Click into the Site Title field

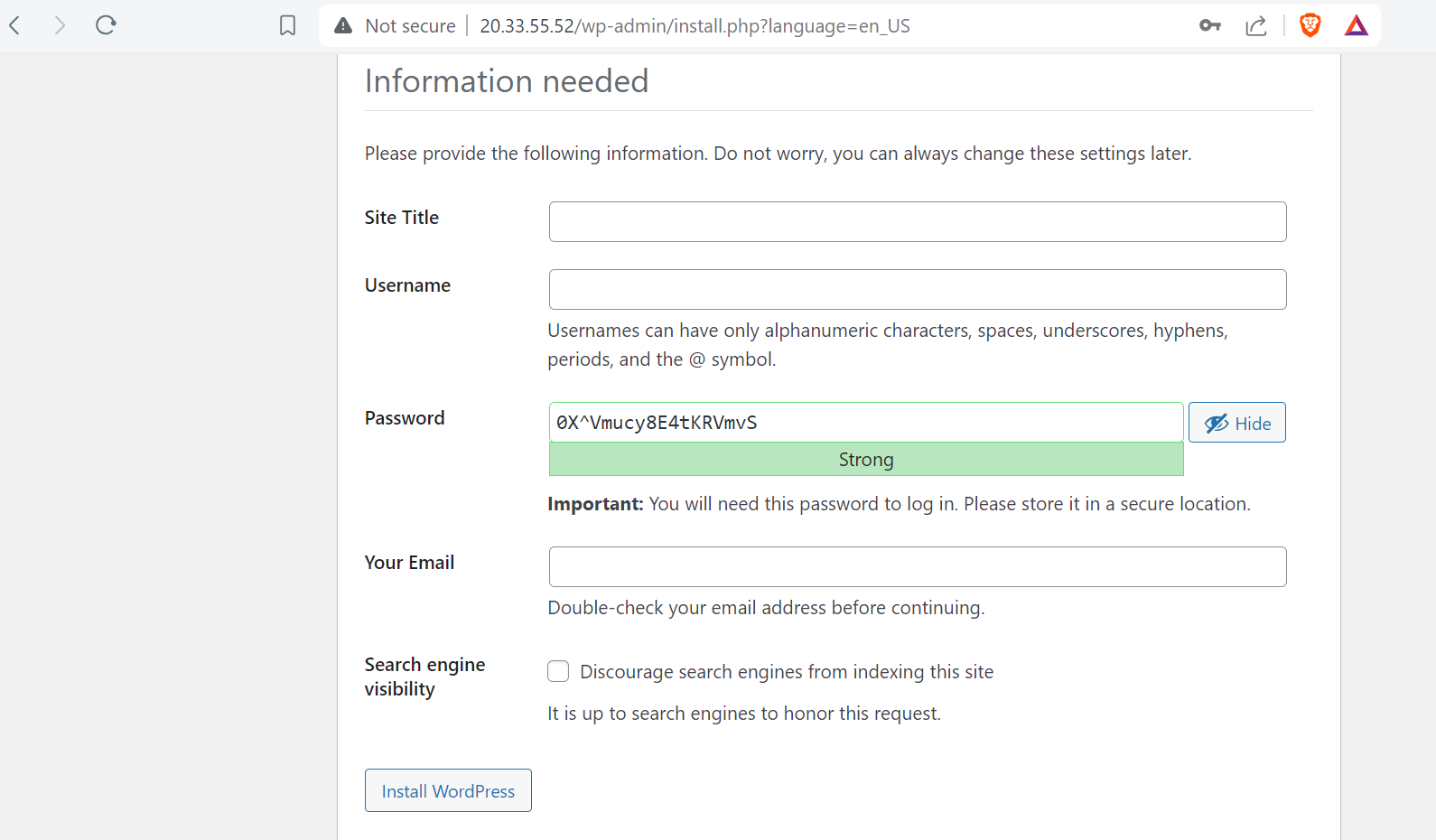pyautogui.click(x=917, y=222)
